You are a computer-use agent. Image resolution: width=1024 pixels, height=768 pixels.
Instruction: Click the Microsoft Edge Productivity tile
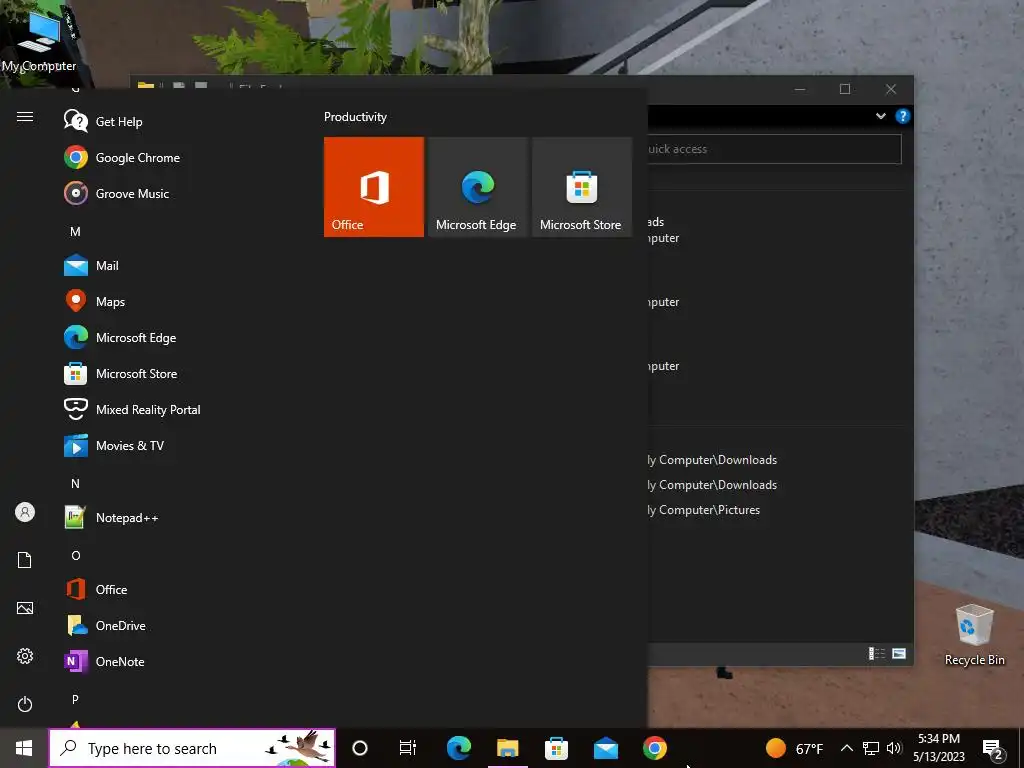pyautogui.click(x=478, y=187)
